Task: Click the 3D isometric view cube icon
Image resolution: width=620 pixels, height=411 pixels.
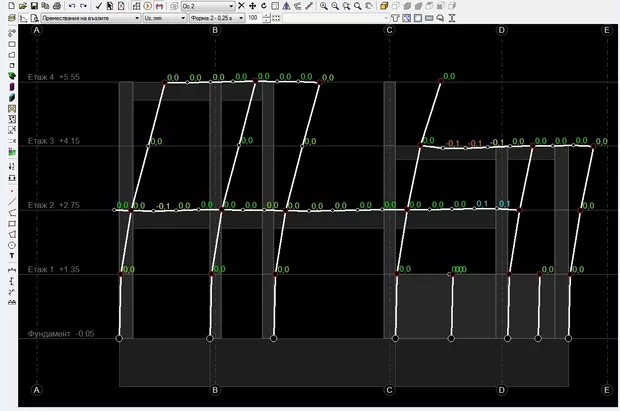Action: click(x=385, y=6)
